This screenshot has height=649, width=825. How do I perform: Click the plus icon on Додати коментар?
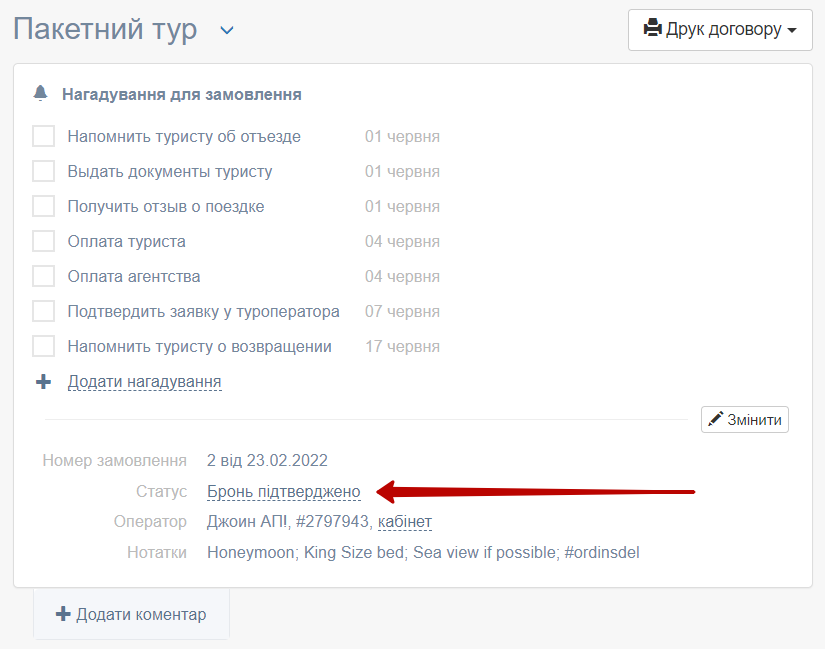coord(63,614)
